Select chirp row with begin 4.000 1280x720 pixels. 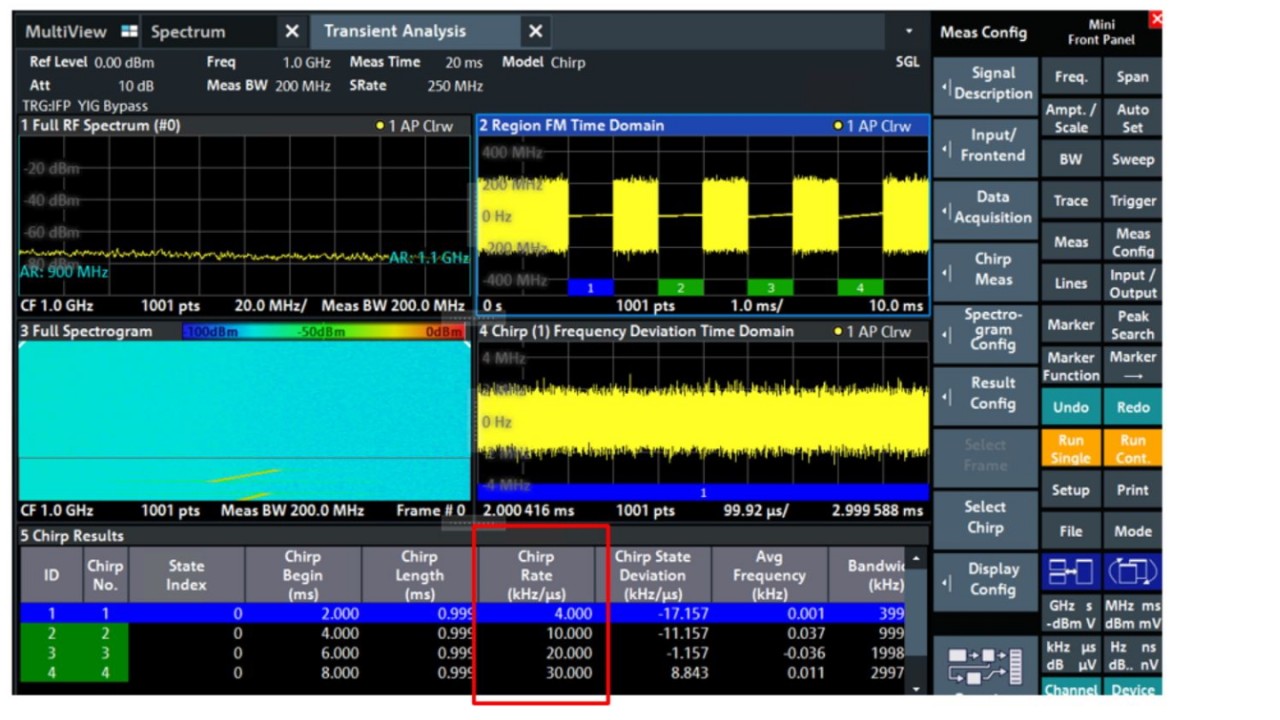pos(462,634)
